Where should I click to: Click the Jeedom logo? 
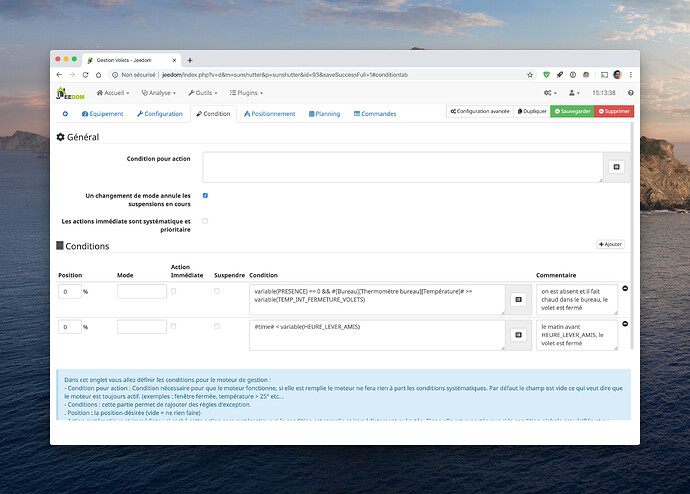pyautogui.click(x=70, y=93)
